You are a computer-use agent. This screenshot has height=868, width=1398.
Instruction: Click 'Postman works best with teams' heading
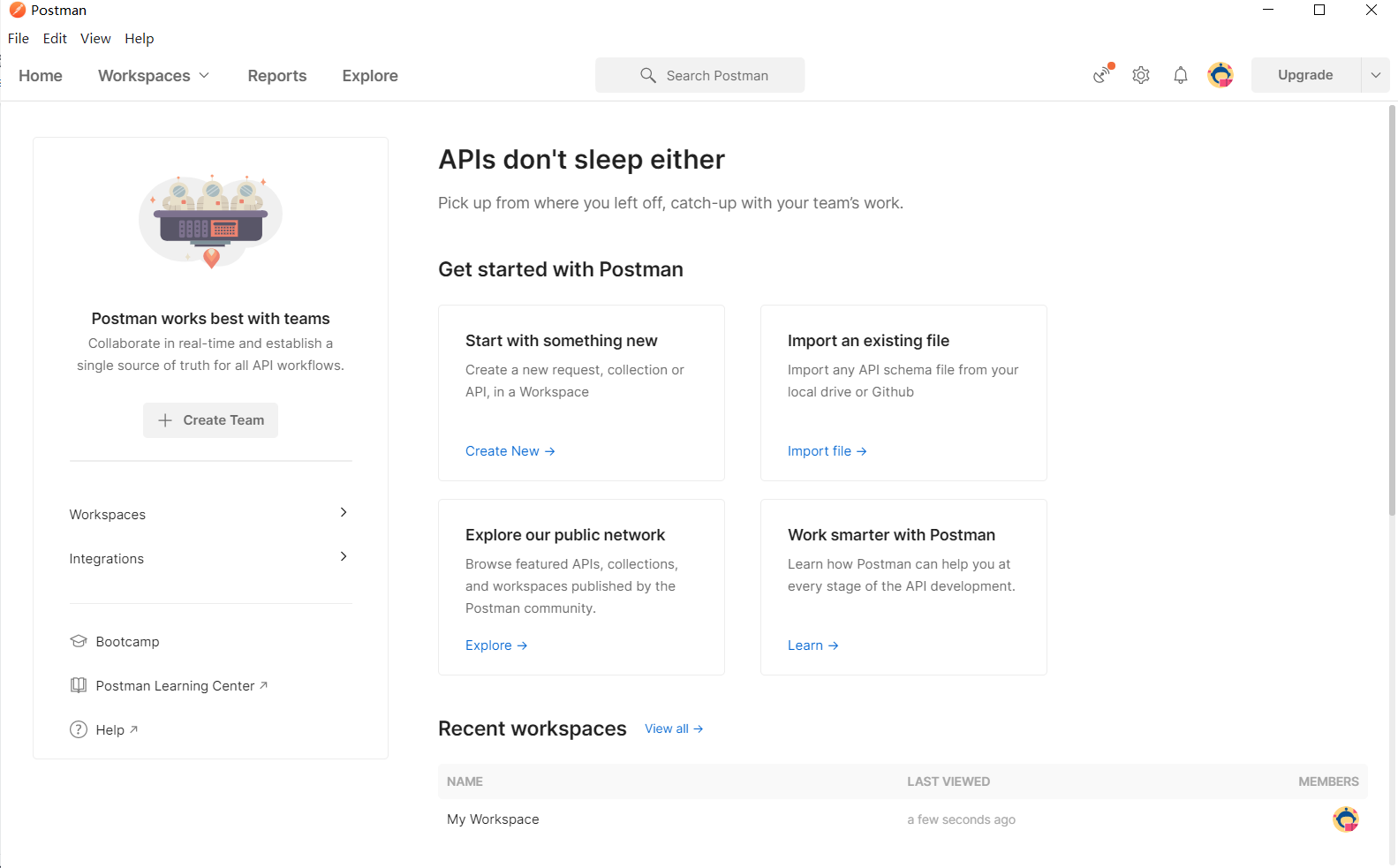pyautogui.click(x=210, y=319)
